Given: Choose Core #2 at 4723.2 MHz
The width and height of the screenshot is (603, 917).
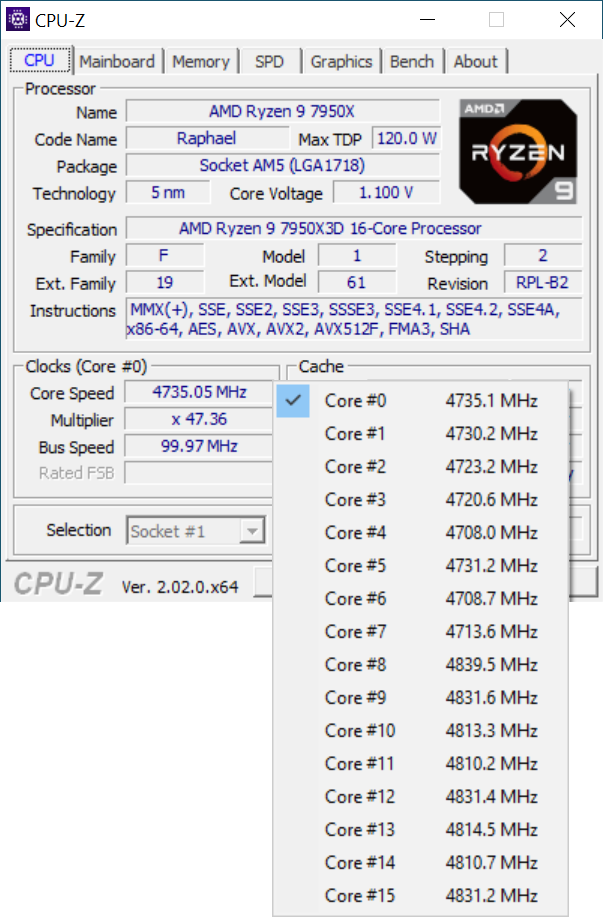Looking at the screenshot, I should point(421,467).
